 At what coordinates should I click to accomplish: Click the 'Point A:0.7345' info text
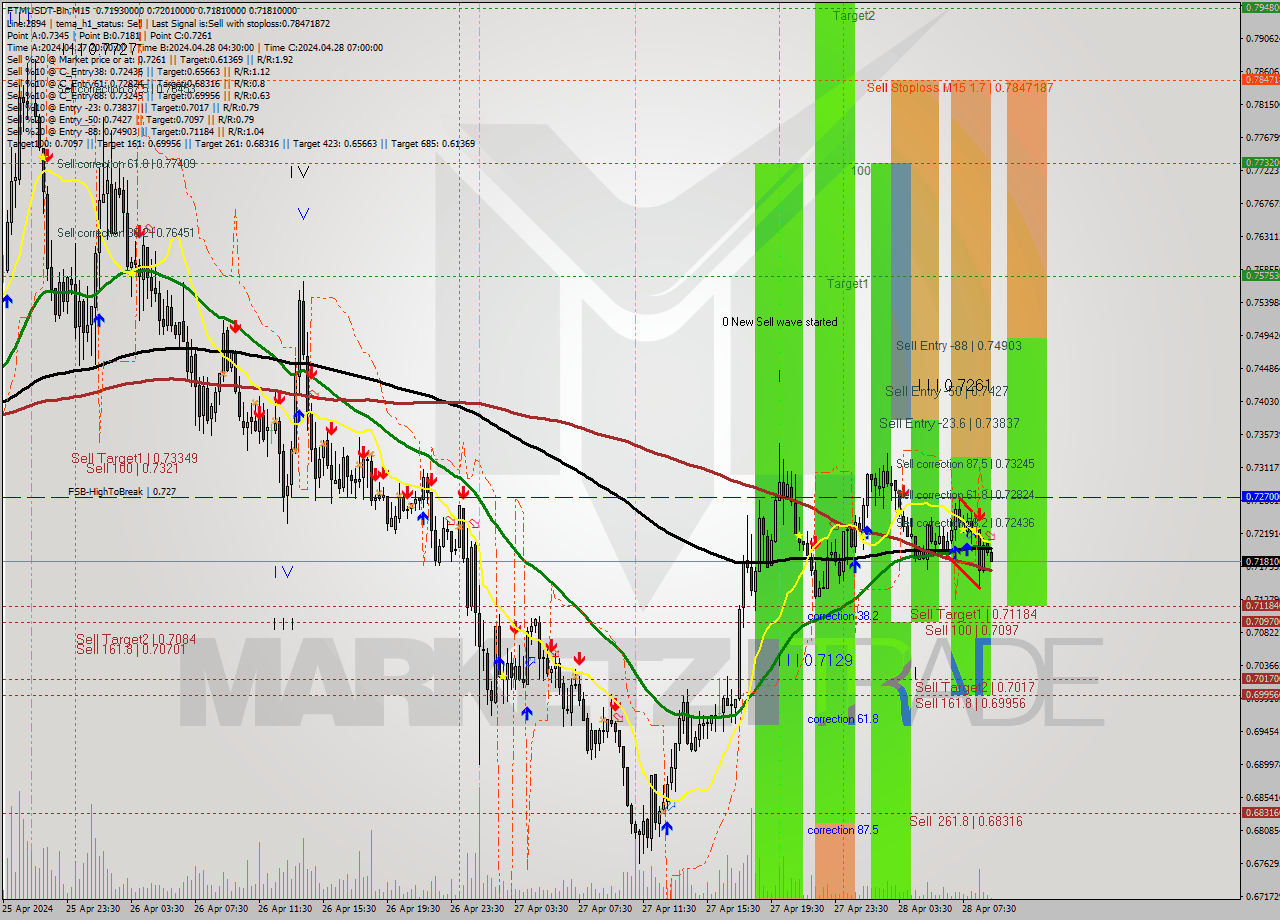(39, 35)
